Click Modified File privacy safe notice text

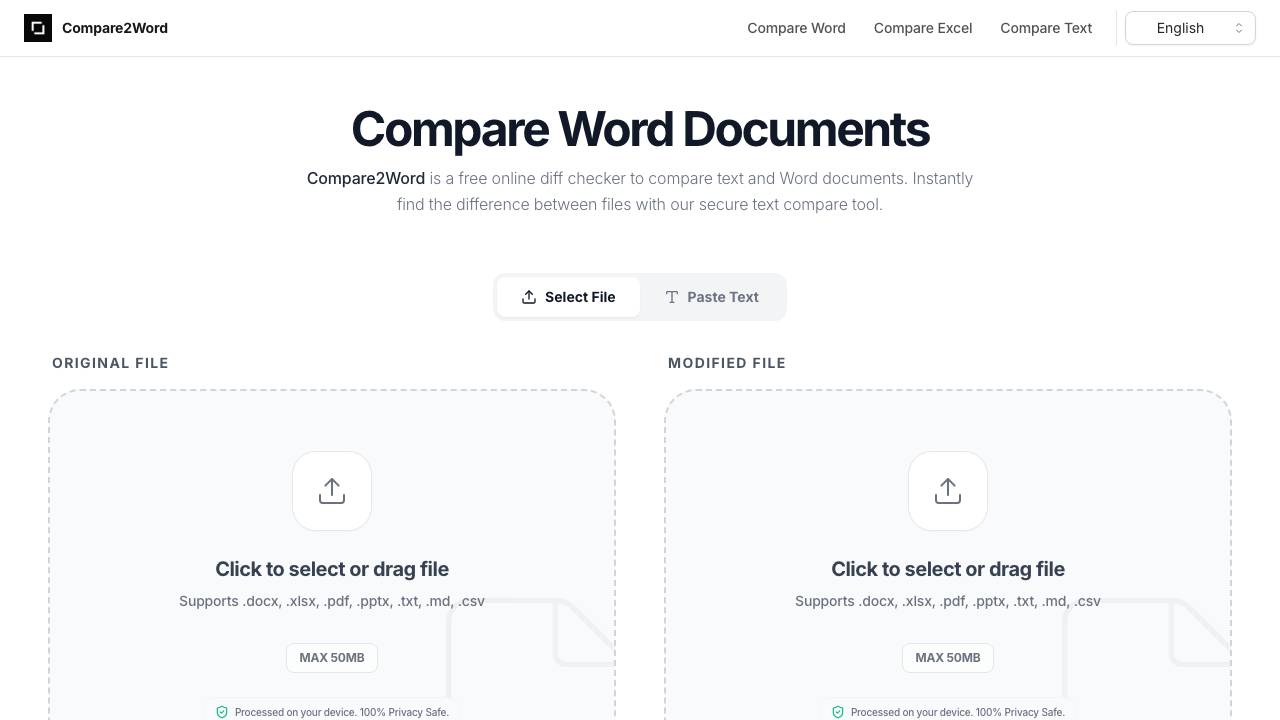tap(958, 712)
